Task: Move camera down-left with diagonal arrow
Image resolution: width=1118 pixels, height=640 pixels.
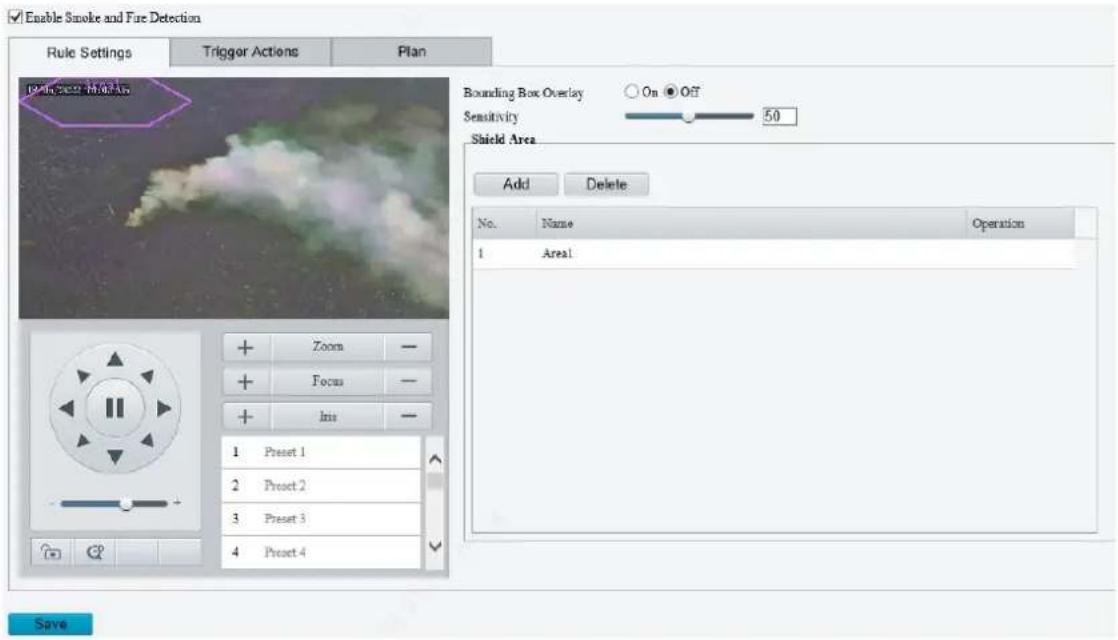Action: (x=83, y=440)
